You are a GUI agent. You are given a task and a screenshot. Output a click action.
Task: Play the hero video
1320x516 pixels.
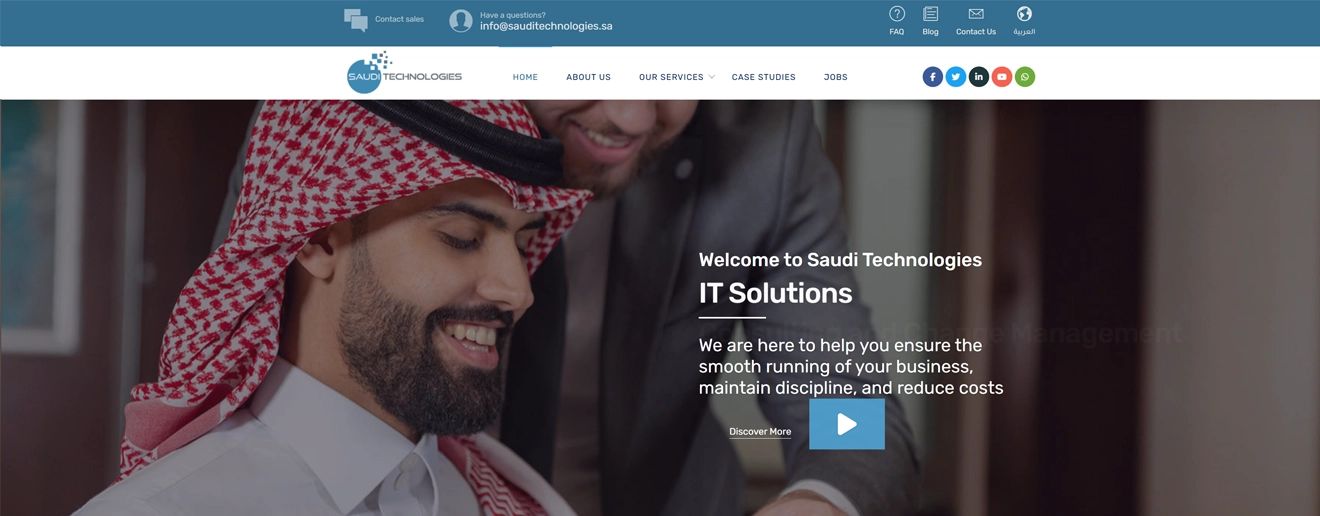(847, 424)
